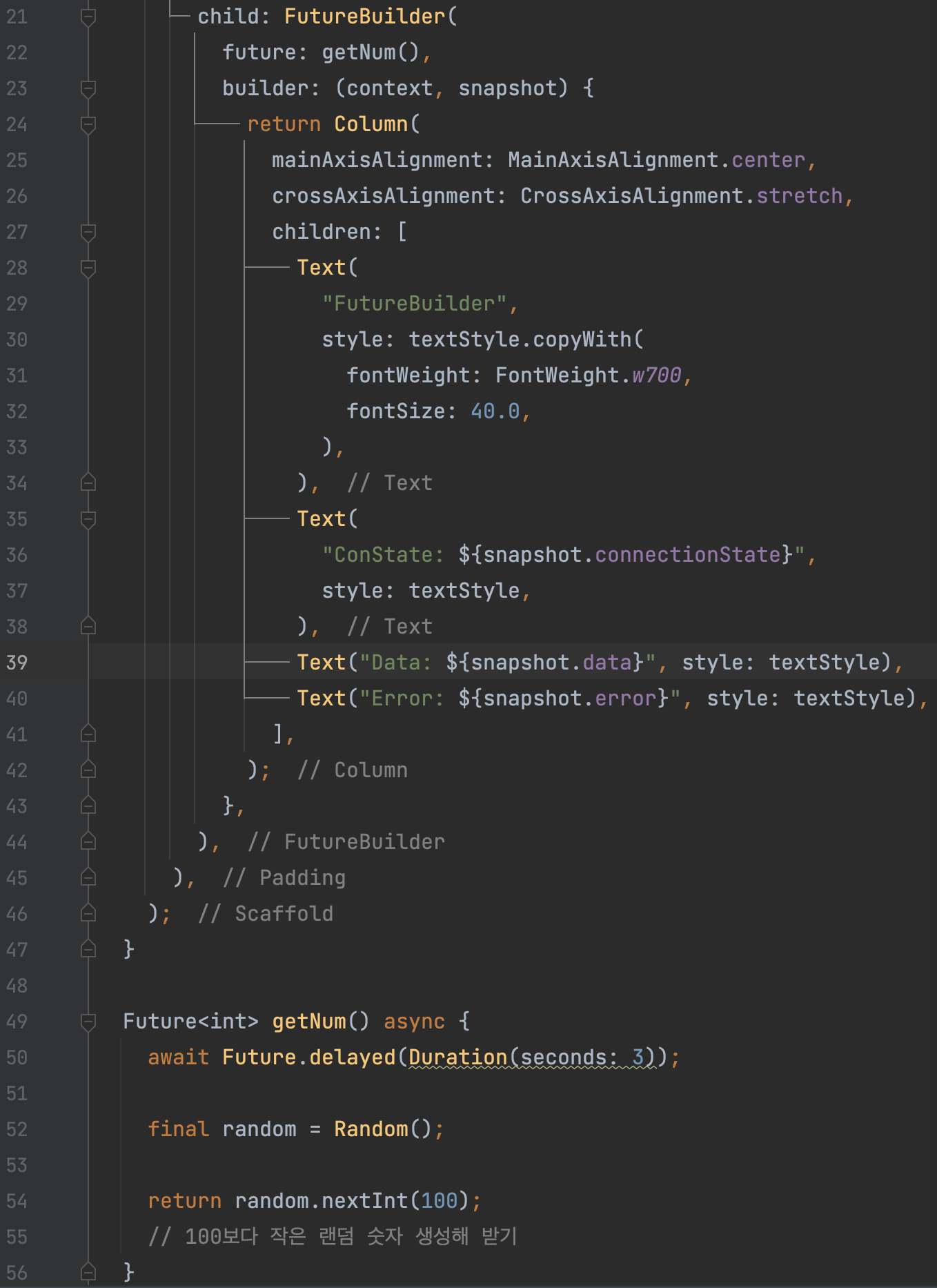Click Padding fold end marker line 45

[x=88, y=877]
